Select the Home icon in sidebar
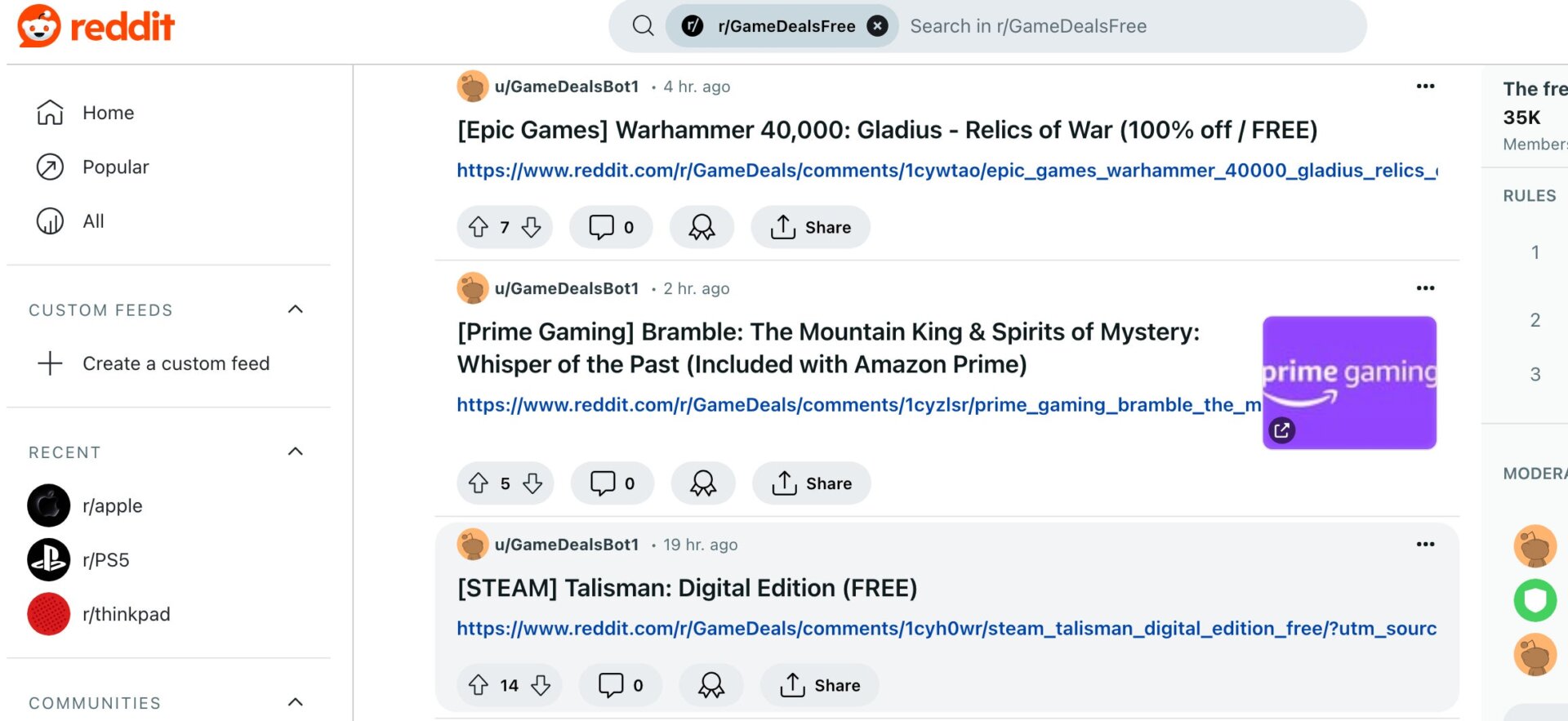 coord(50,113)
